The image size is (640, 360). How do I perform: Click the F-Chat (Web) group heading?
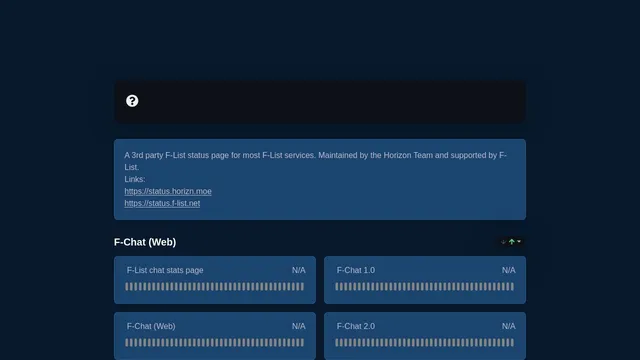(145, 242)
